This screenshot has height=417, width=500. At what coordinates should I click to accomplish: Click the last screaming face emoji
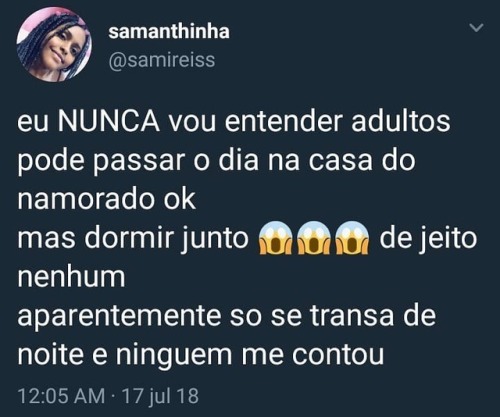click(x=352, y=238)
